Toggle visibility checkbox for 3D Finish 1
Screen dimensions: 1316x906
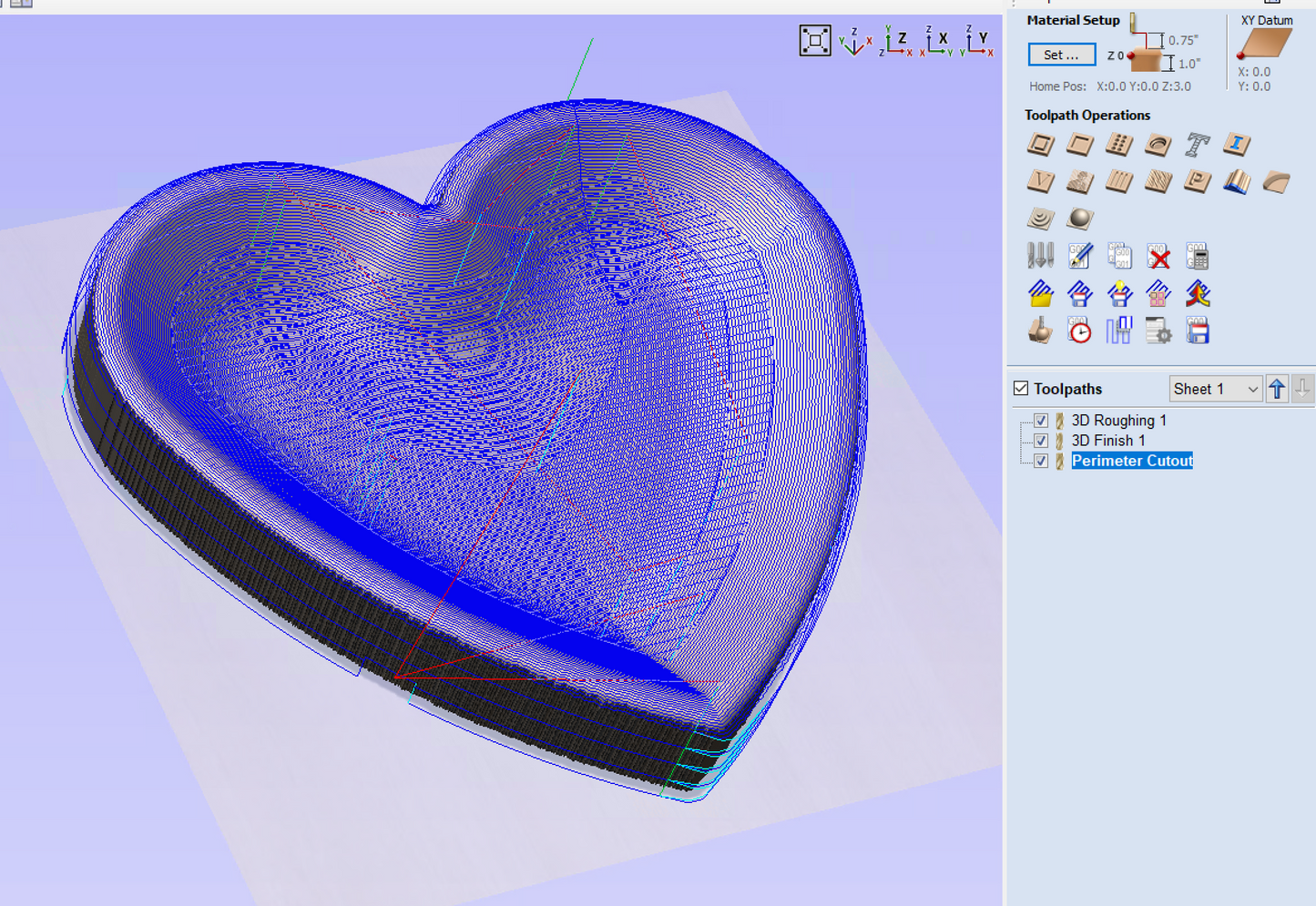(x=1041, y=441)
